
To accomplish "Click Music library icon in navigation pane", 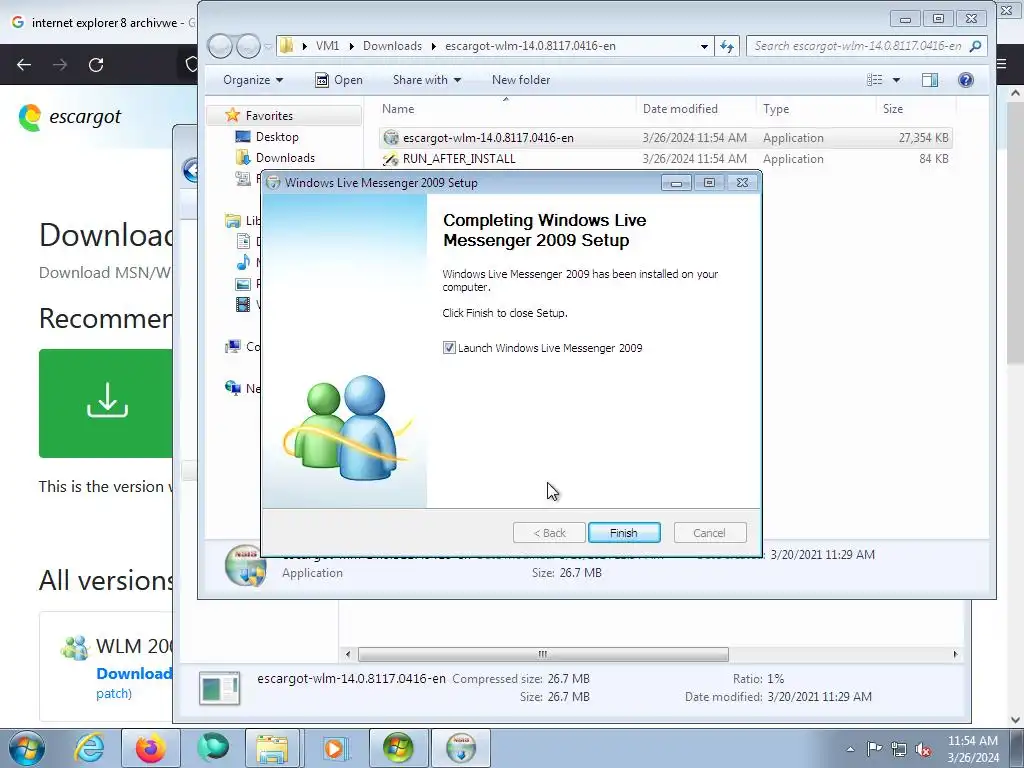I will (x=243, y=263).
